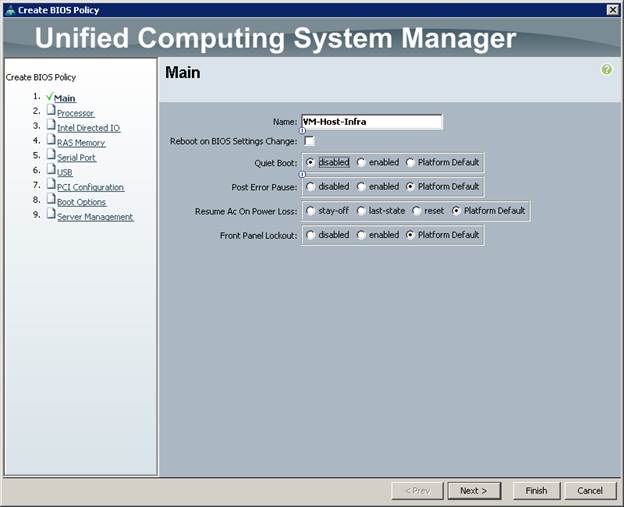The width and height of the screenshot is (624, 507).
Task: Cancel the BIOS policy wizard
Action: 590,491
